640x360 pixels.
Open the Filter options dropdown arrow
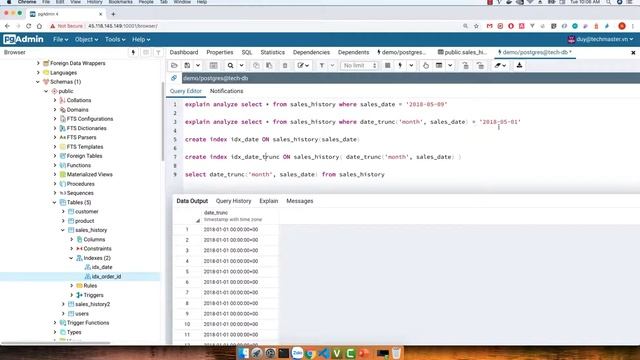point(332,65)
